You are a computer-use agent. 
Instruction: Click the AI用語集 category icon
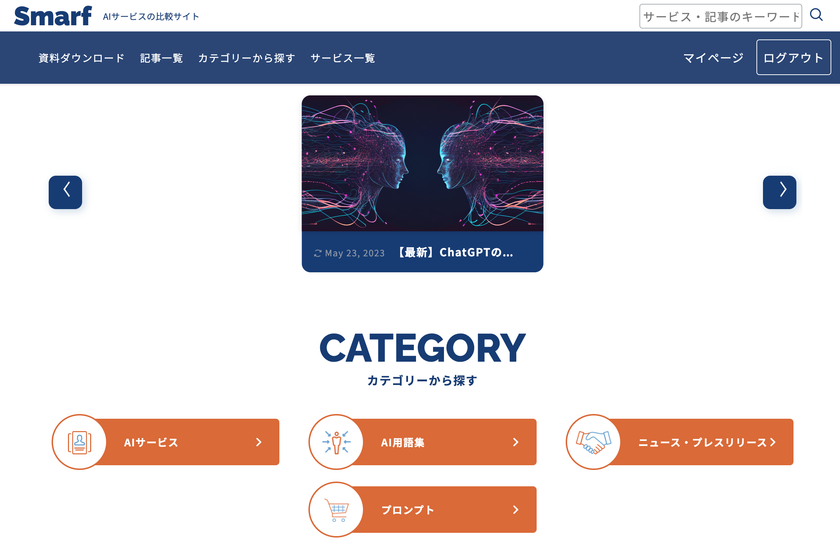point(336,442)
